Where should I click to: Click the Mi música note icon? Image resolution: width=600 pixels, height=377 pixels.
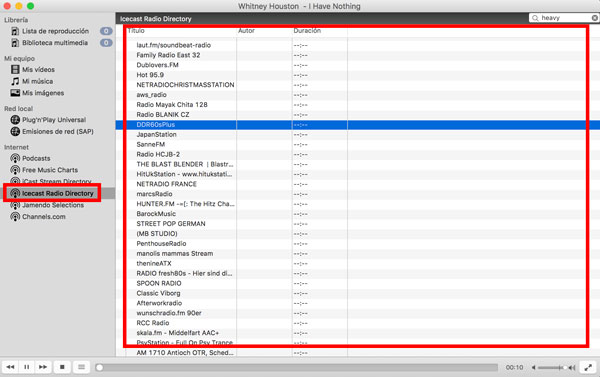[15, 81]
